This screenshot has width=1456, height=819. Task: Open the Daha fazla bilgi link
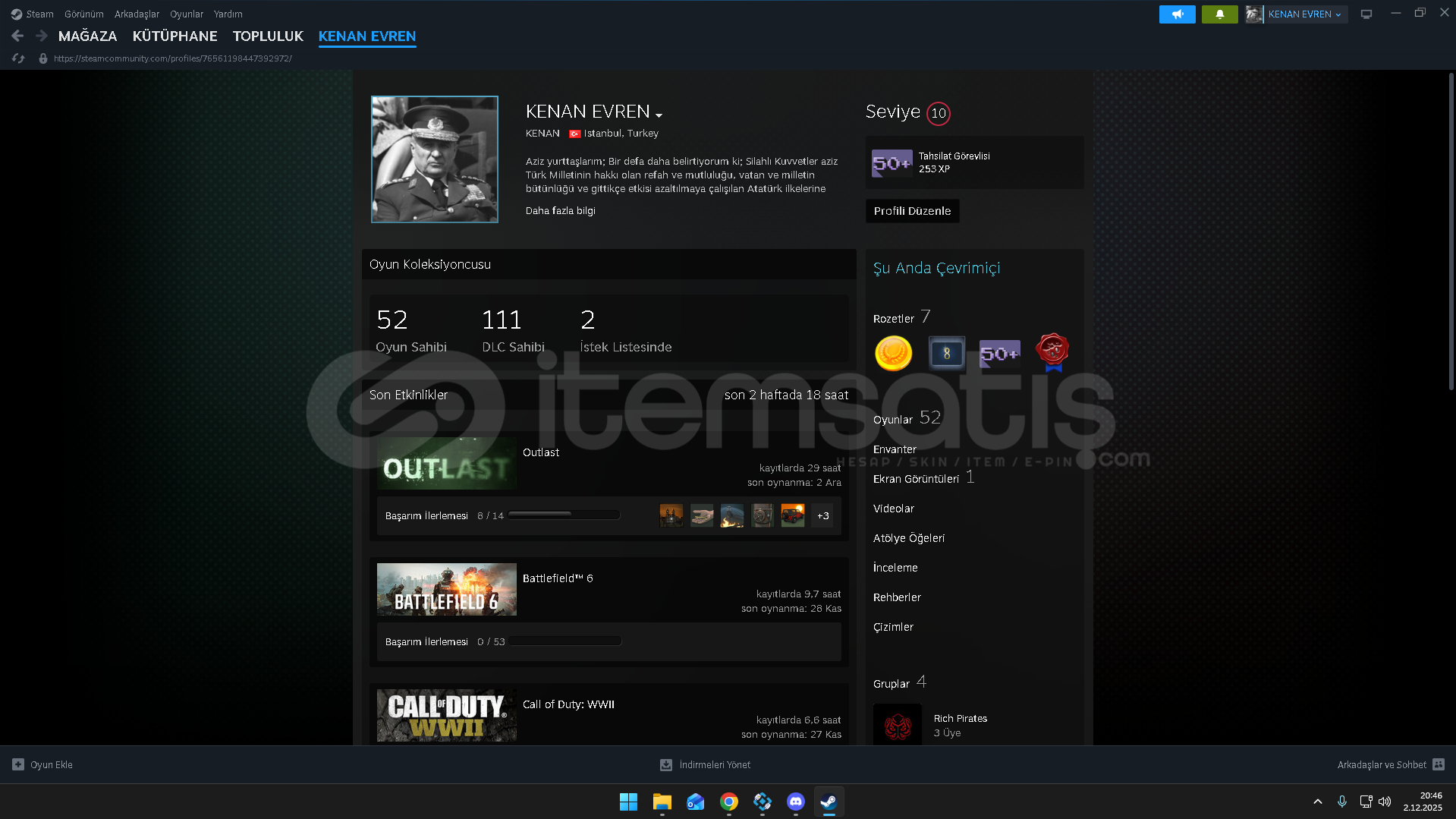(560, 211)
